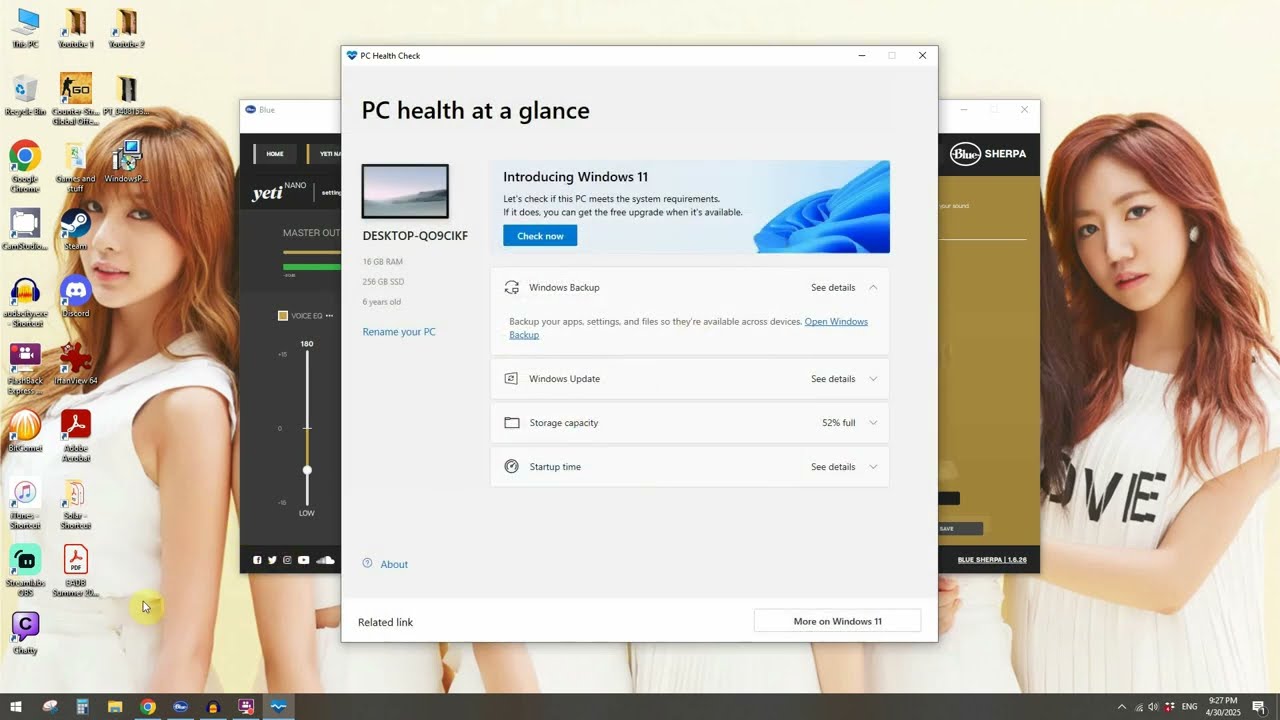The height and width of the screenshot is (720, 1280).
Task: Open the notification center icon
Action: click(1258, 707)
